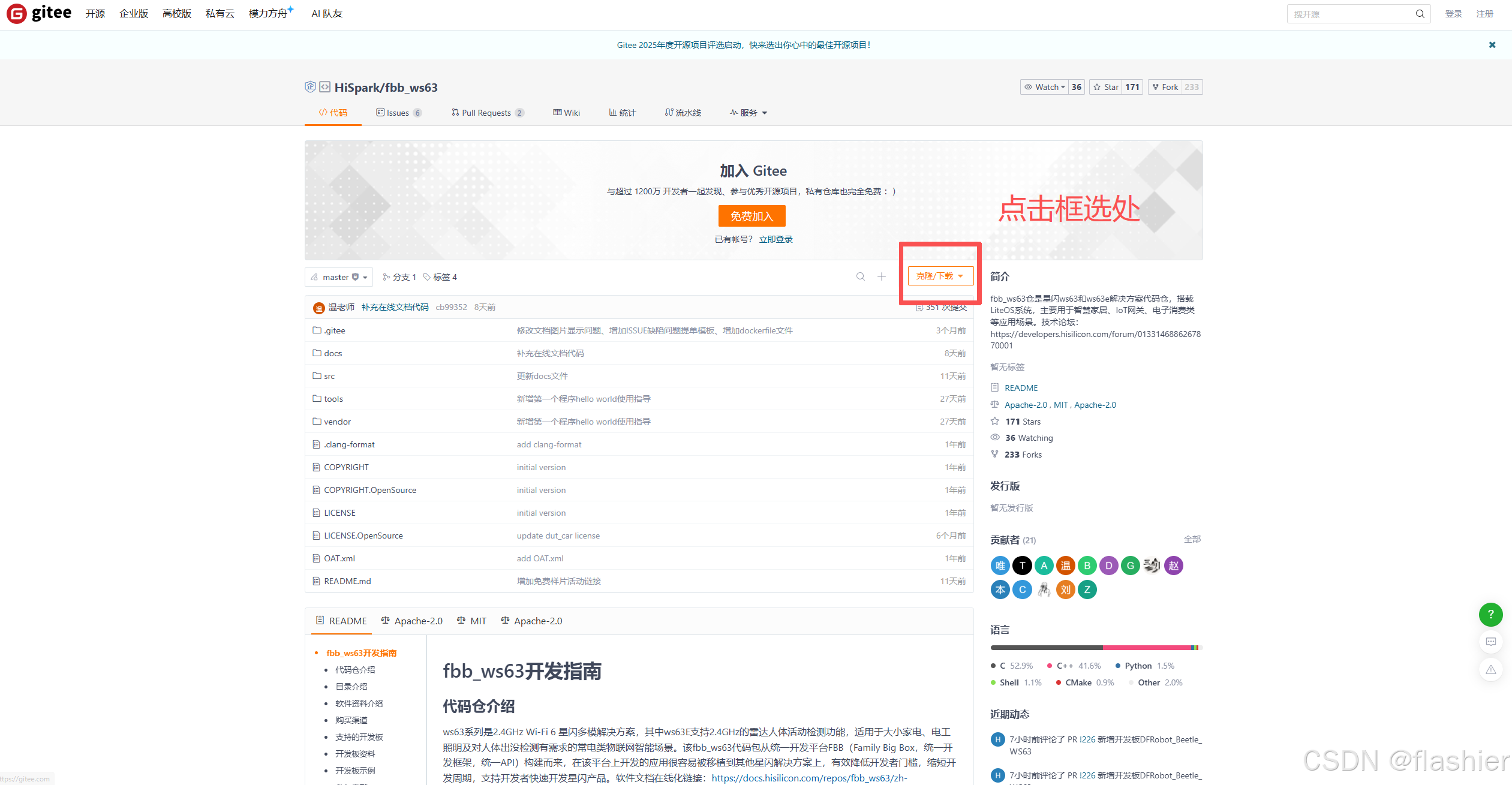Click the plus icon beside repository search
This screenshot has height=785, width=1512.
pyautogui.click(x=881, y=276)
